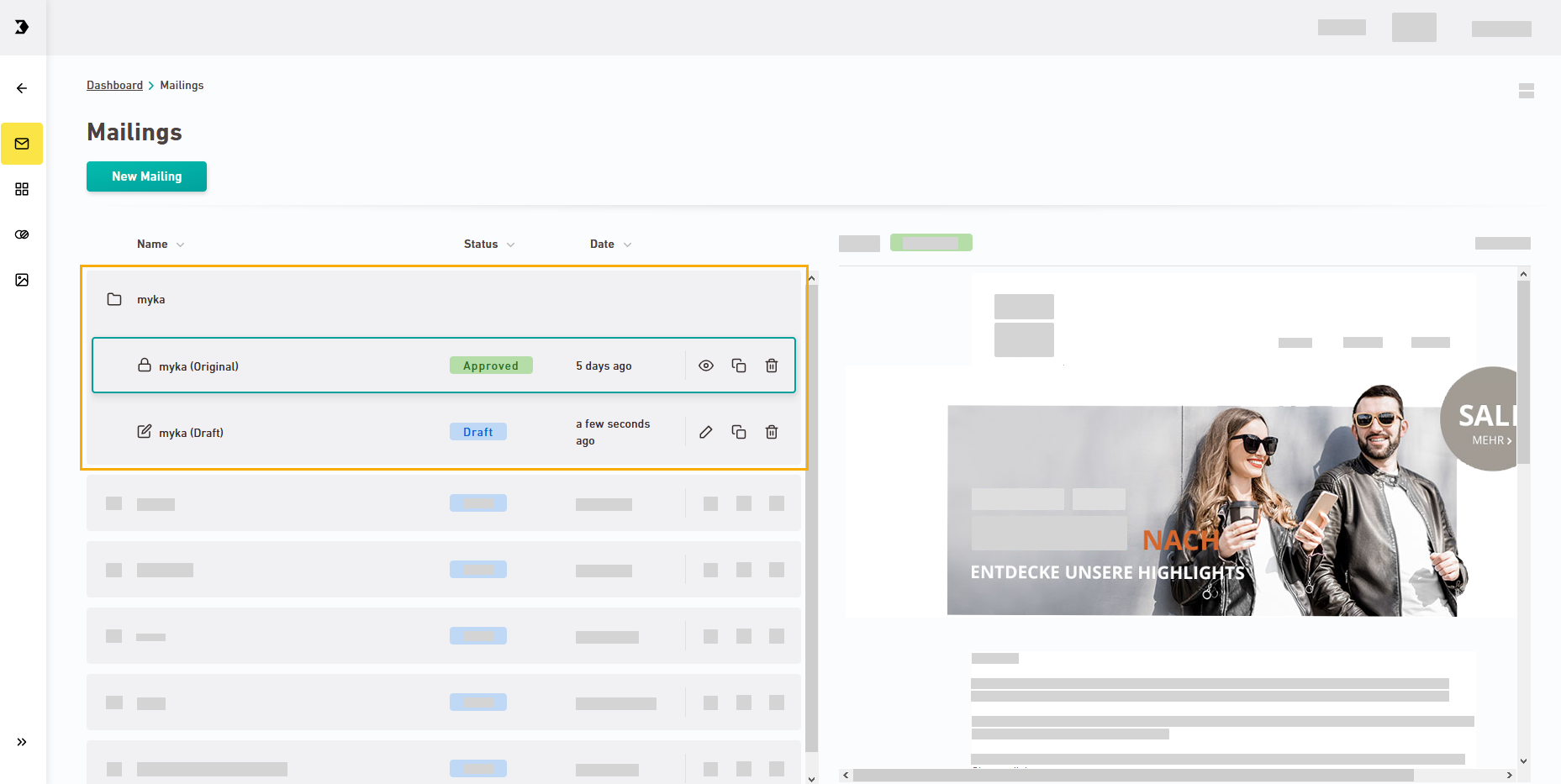The height and width of the screenshot is (784, 1561).
Task: Open the grid modules sidebar icon
Action: pyautogui.click(x=22, y=189)
